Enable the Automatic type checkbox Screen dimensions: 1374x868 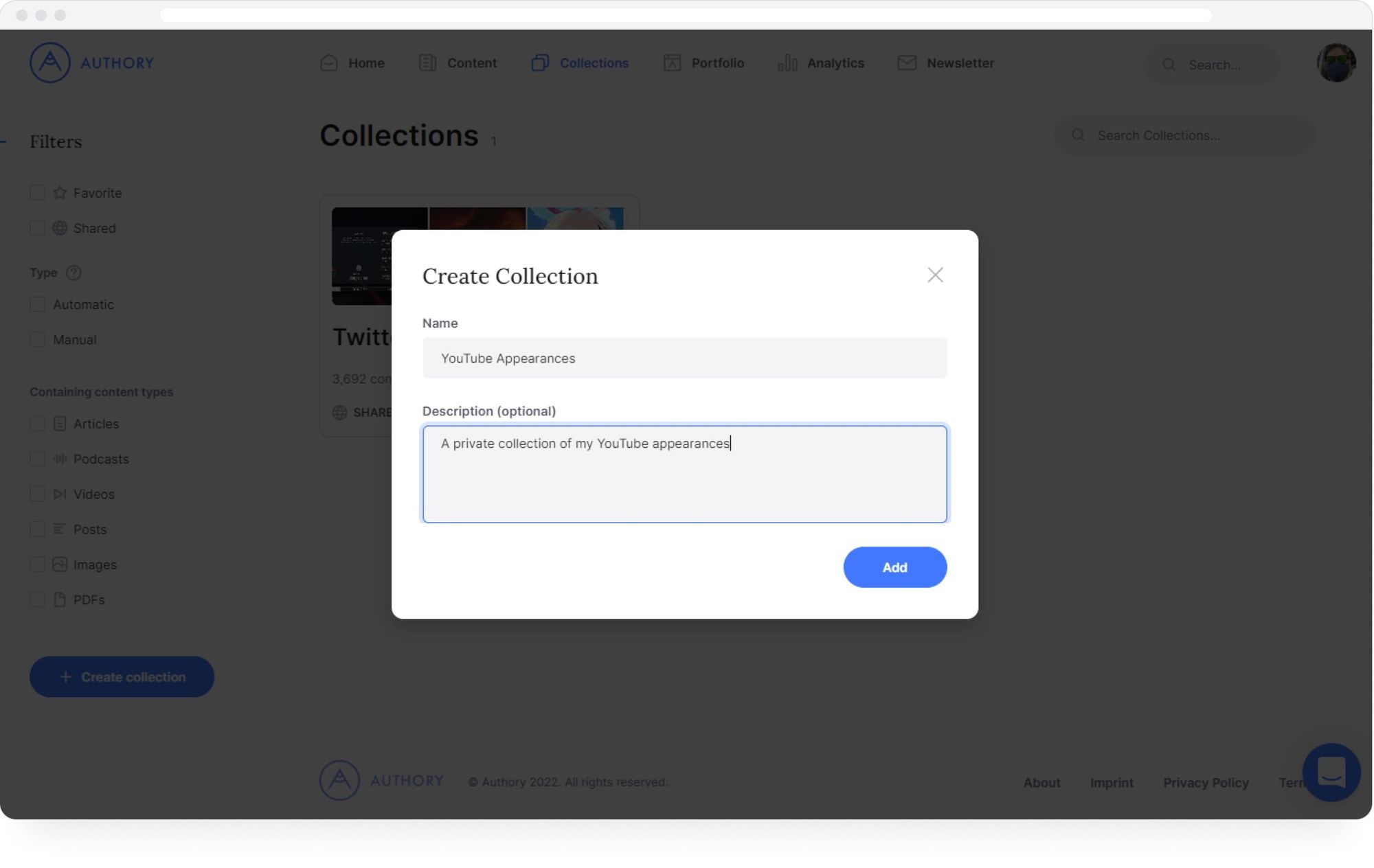(38, 304)
